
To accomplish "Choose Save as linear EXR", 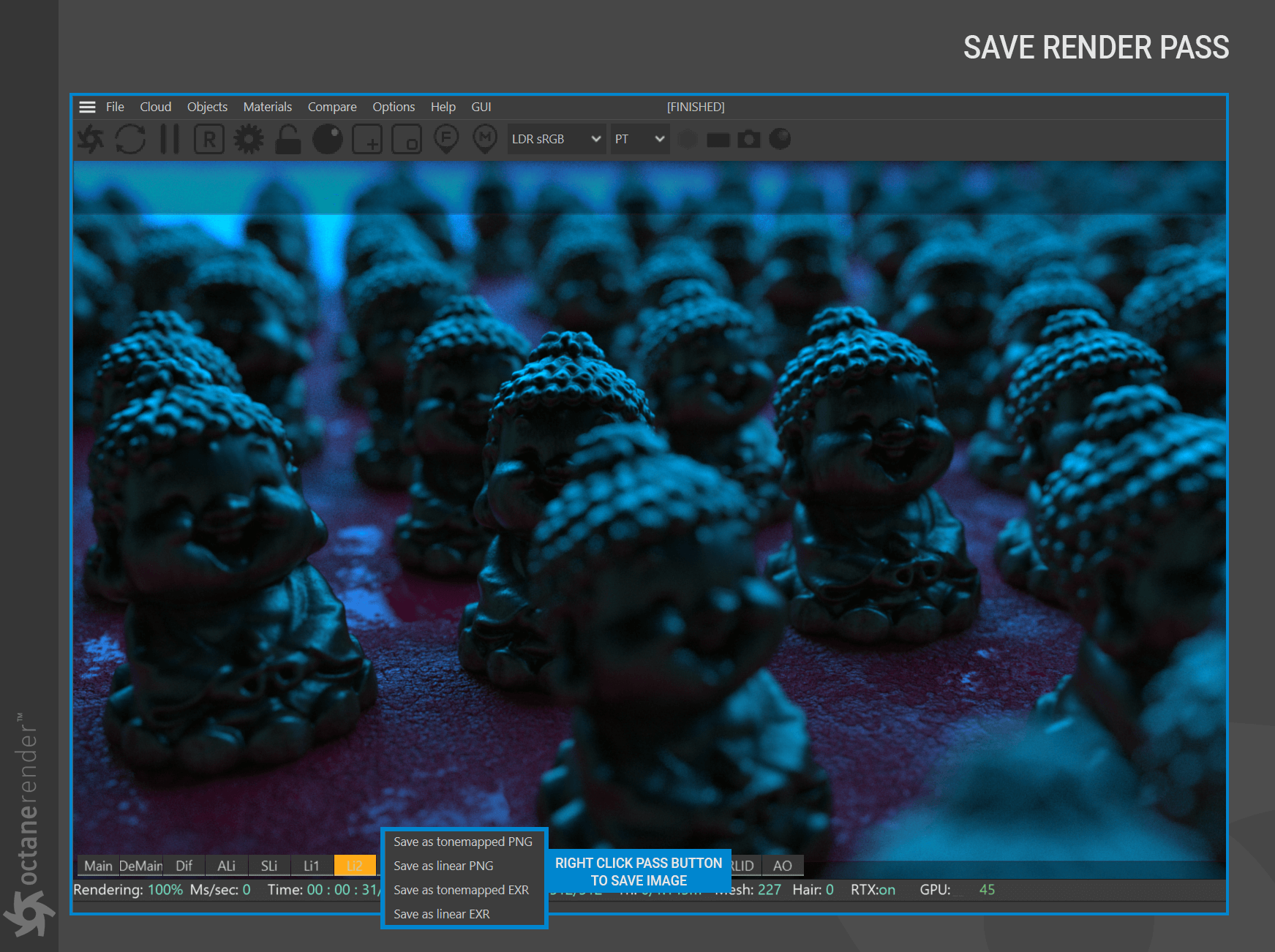I will 464,914.
